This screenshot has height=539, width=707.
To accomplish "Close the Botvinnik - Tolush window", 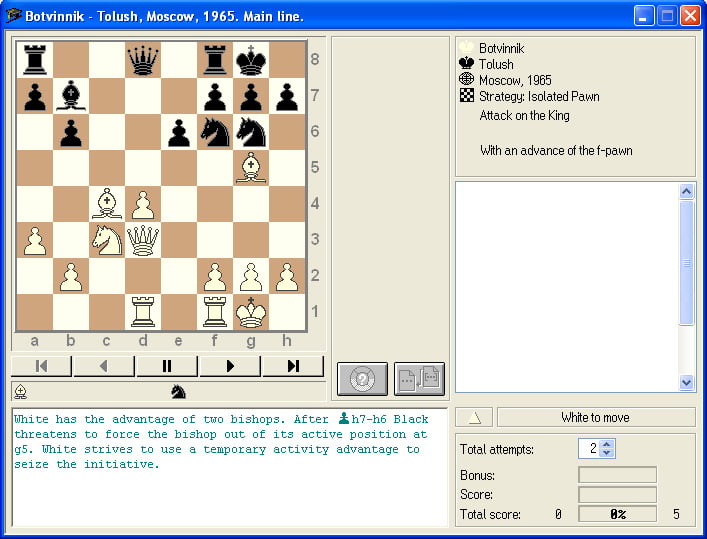I will 690,16.
